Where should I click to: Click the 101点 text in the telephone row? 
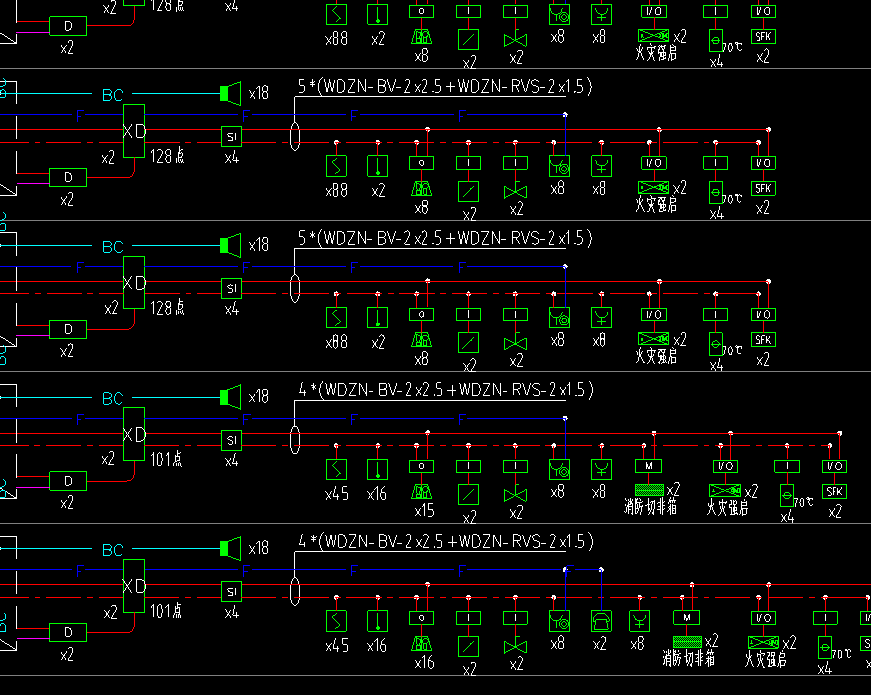coord(166,611)
